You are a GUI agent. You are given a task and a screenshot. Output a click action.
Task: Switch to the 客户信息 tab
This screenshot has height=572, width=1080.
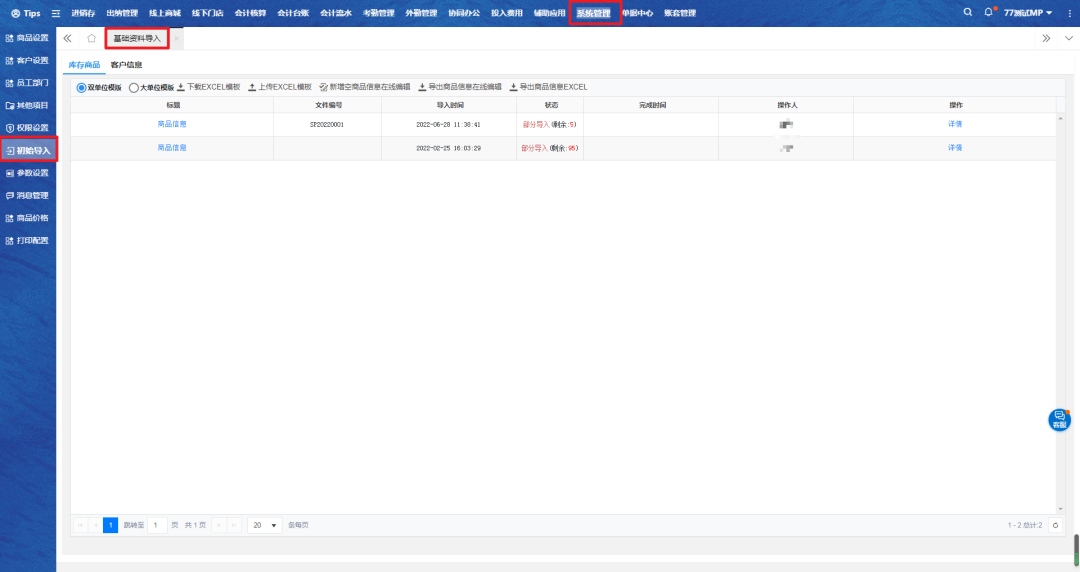point(126,64)
